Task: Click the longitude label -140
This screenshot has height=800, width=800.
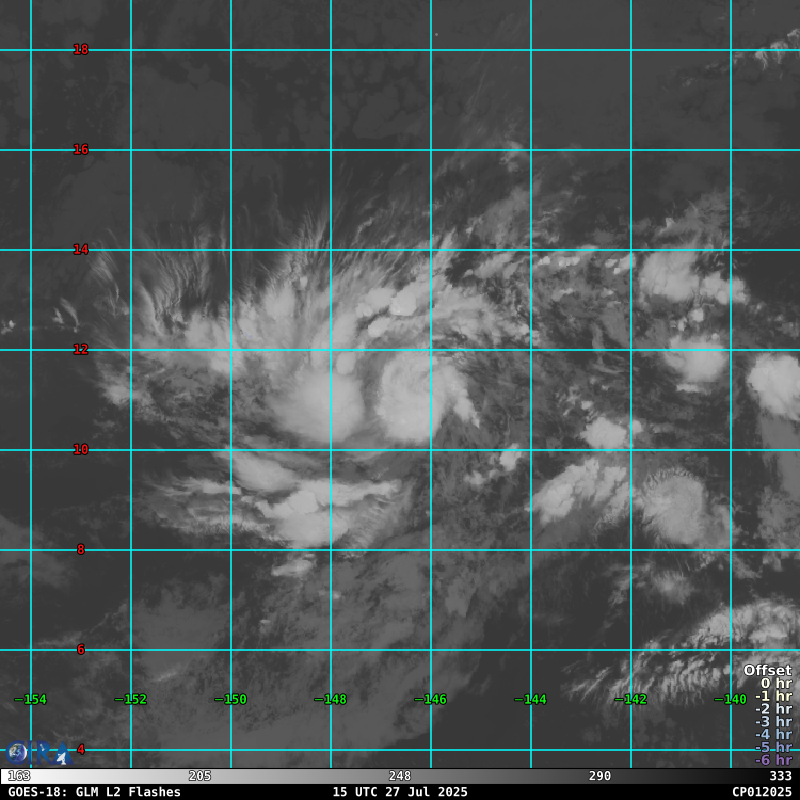Action: point(731,700)
